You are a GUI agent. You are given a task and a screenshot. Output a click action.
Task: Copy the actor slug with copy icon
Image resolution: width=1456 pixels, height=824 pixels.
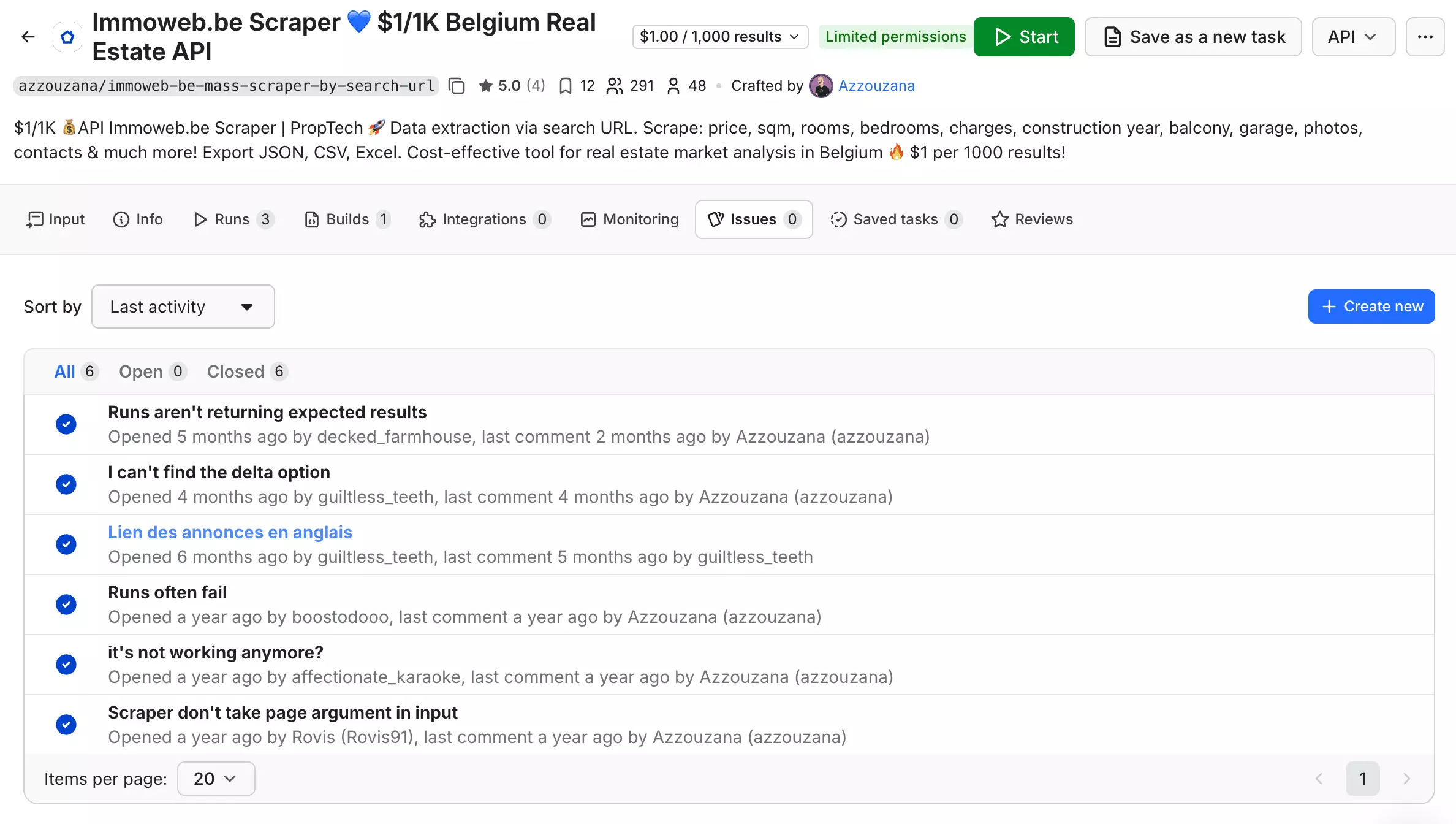[x=457, y=86]
